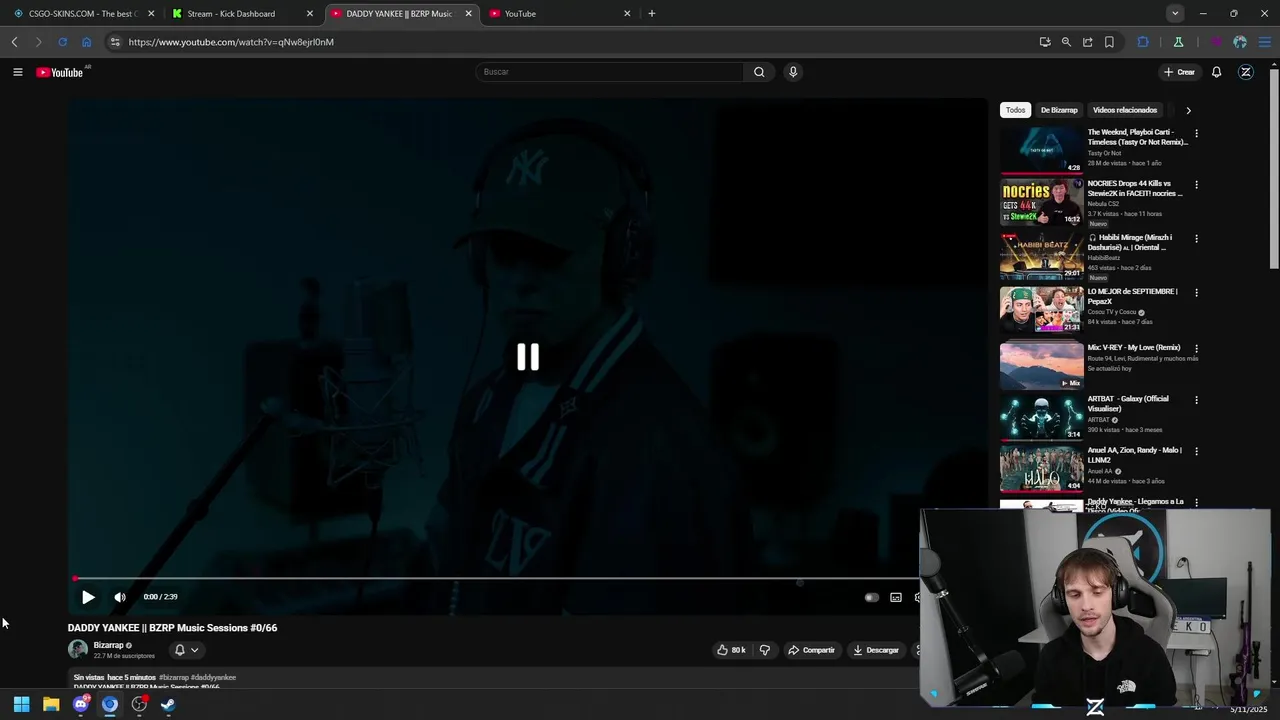Click the share page icon in address bar
This screenshot has height=720, width=1280.
(1088, 42)
